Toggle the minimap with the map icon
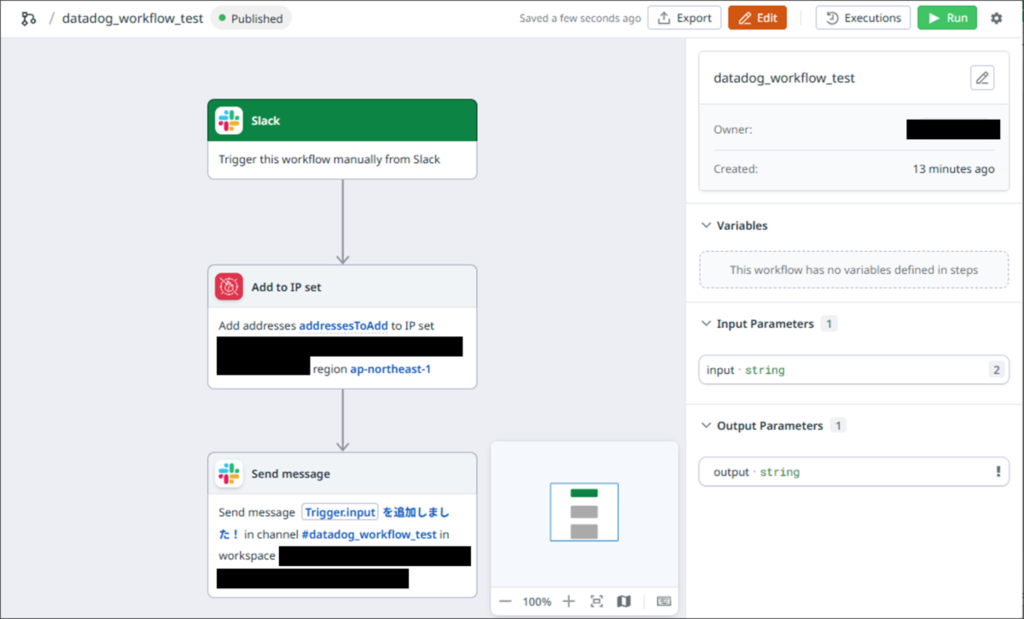 coord(624,601)
